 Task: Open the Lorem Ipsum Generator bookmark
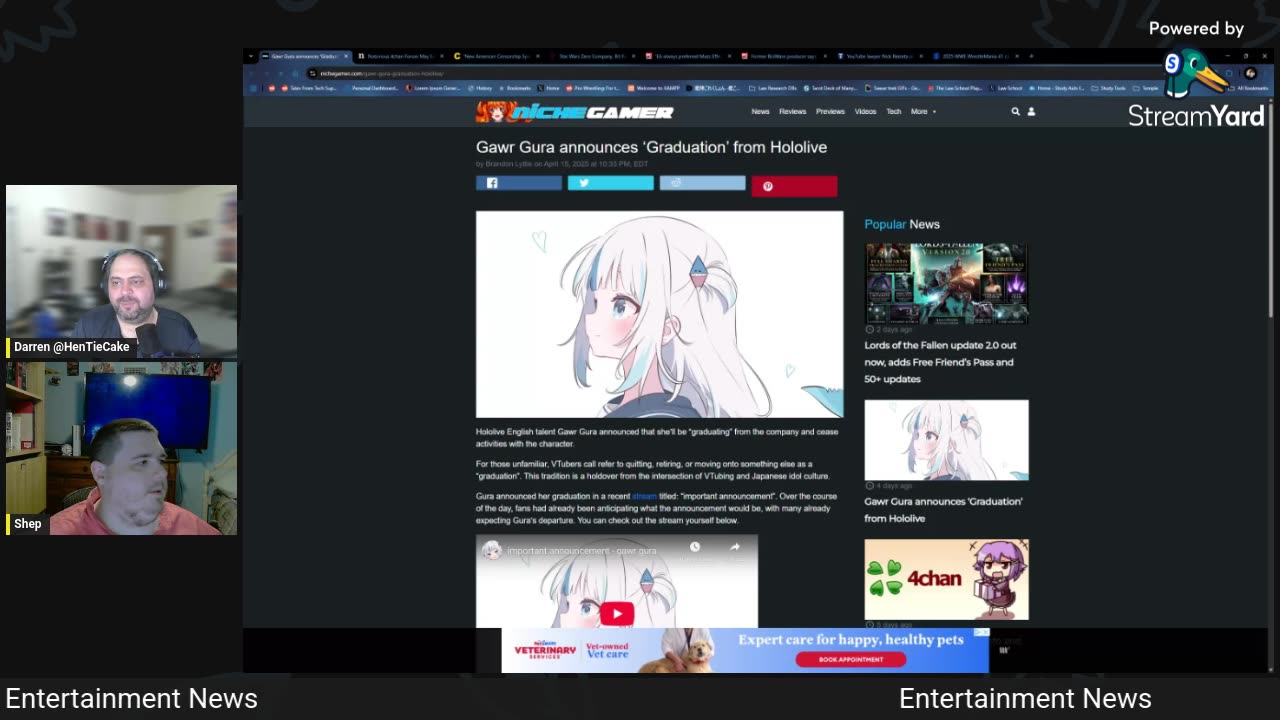(x=432, y=88)
